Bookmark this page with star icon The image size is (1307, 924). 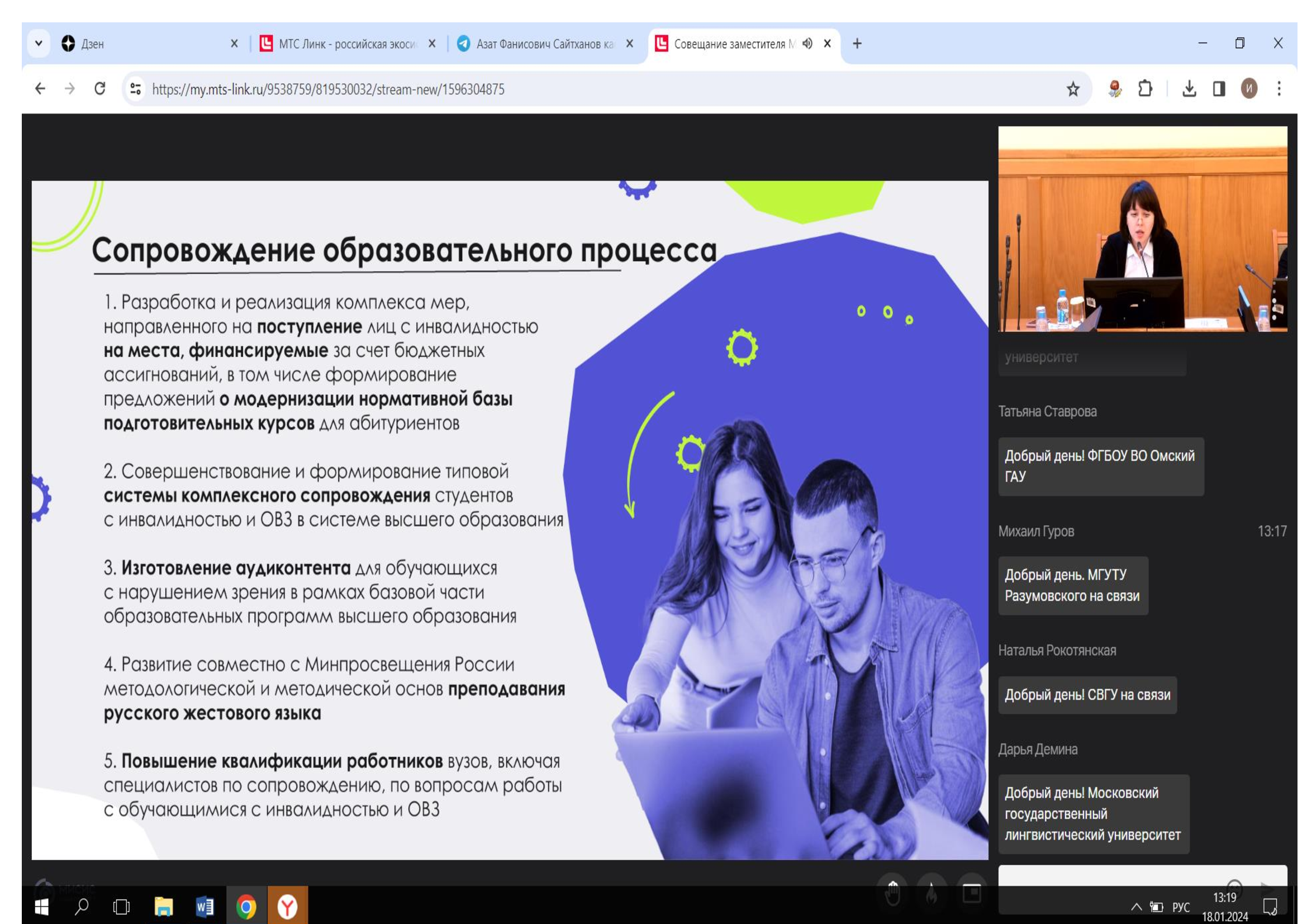pyautogui.click(x=1073, y=89)
